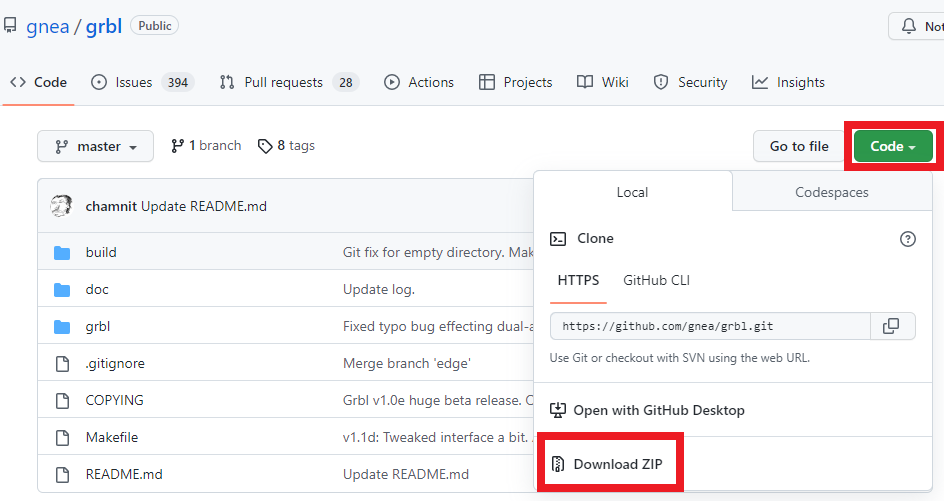Screen dimensions: 944x501
Task: Open the 'v1.1d: Tweaked interface' commit
Action: point(438,437)
